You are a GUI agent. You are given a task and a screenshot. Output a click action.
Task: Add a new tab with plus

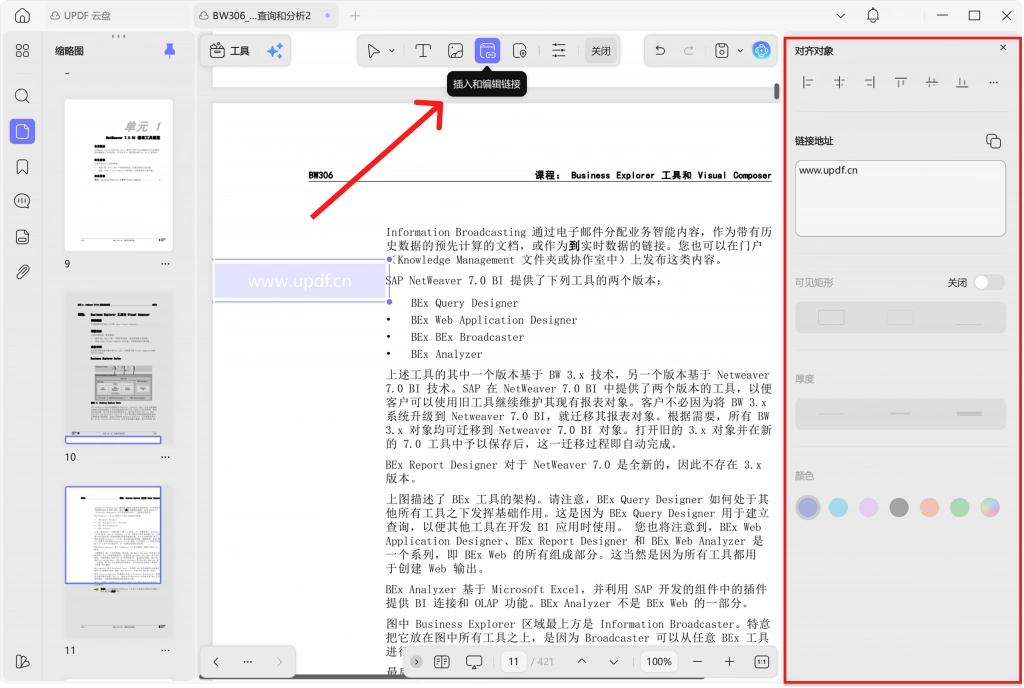(355, 16)
